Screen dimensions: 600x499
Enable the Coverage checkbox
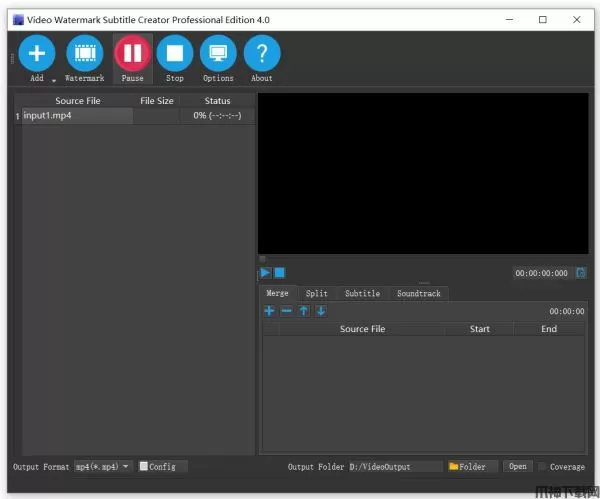tap(543, 467)
